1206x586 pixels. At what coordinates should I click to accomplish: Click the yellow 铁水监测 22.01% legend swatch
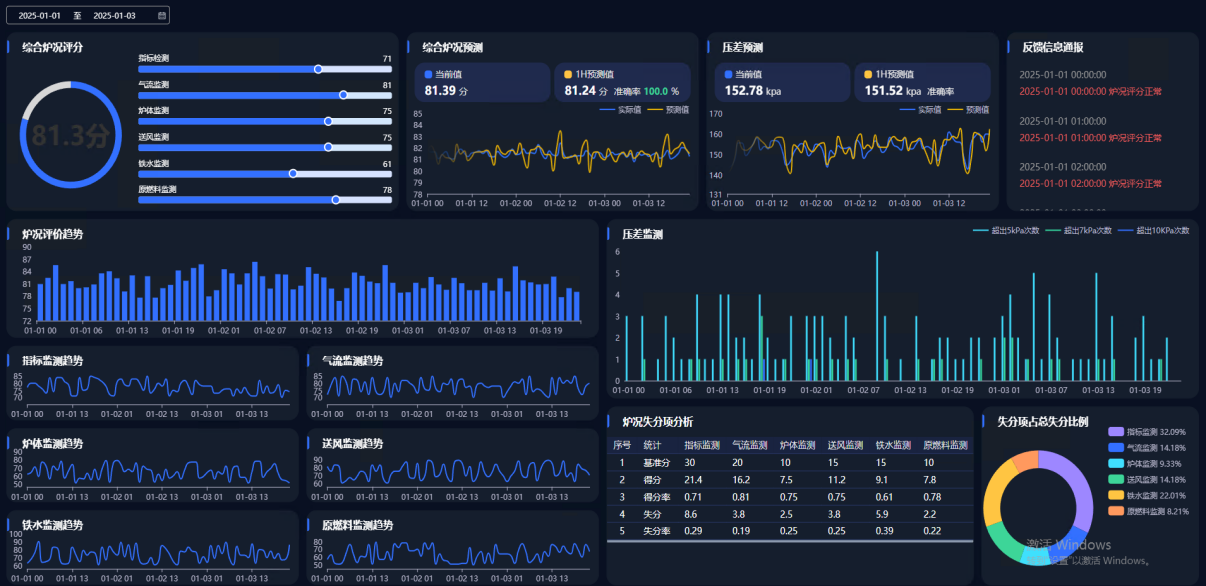pos(1115,496)
